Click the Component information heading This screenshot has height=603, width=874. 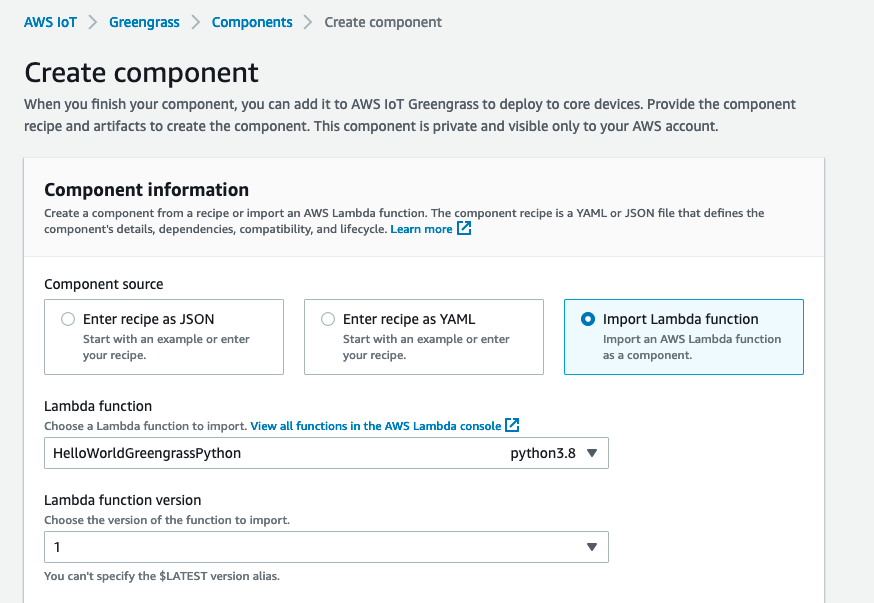[147, 190]
